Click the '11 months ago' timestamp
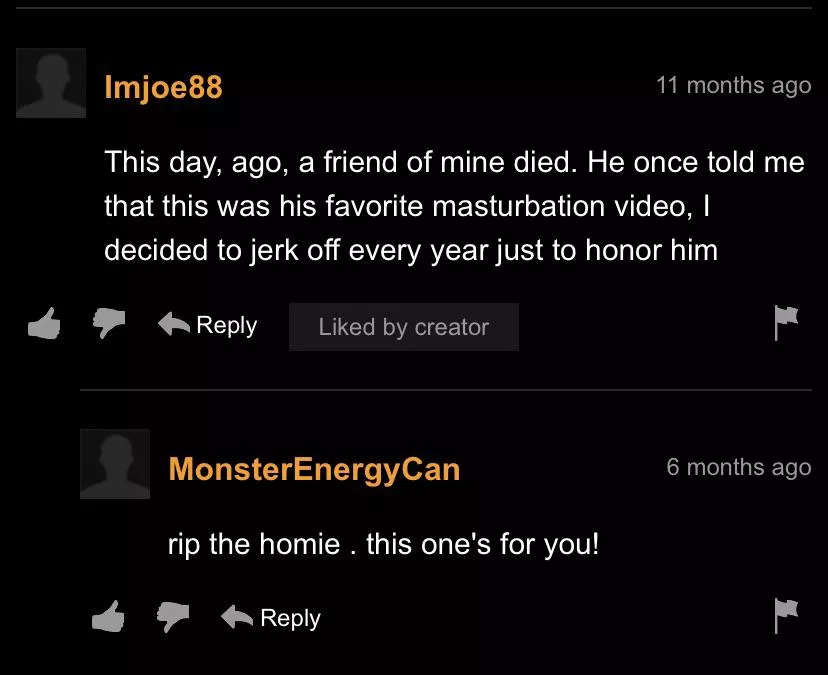This screenshot has width=828, height=675. pos(733,86)
